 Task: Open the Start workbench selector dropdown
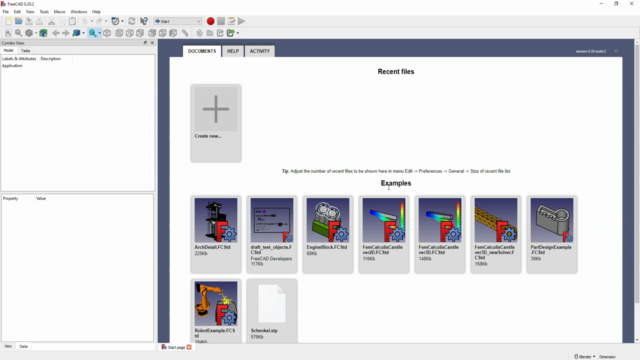tap(178, 21)
